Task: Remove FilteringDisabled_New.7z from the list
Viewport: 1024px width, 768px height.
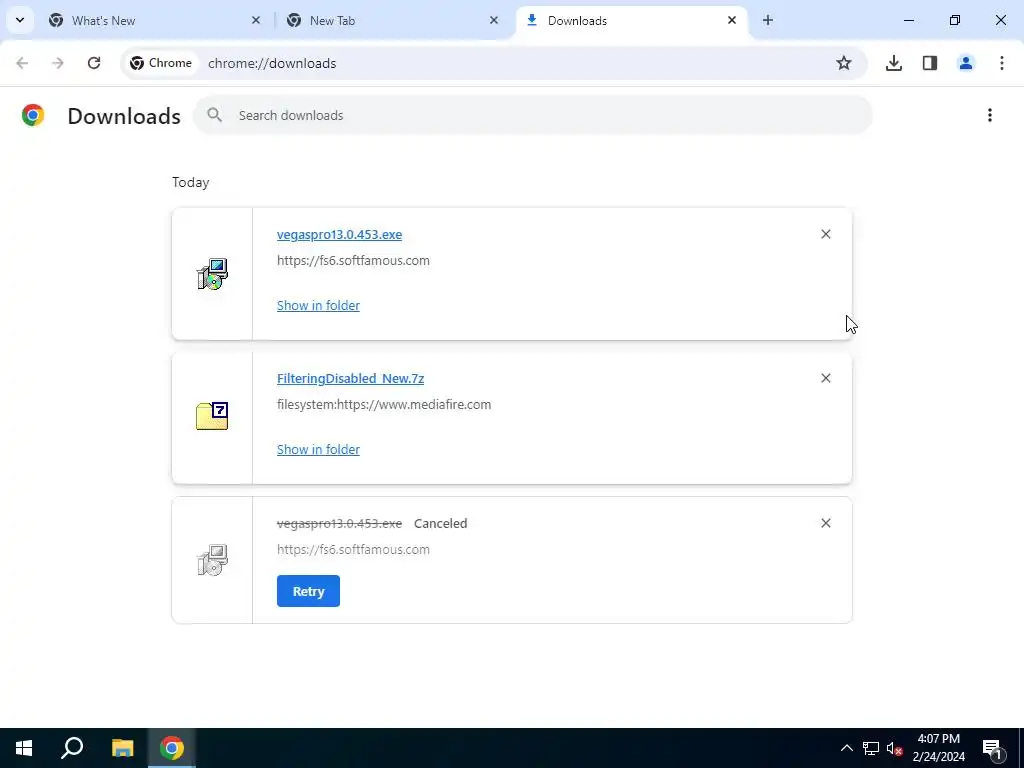Action: (825, 378)
